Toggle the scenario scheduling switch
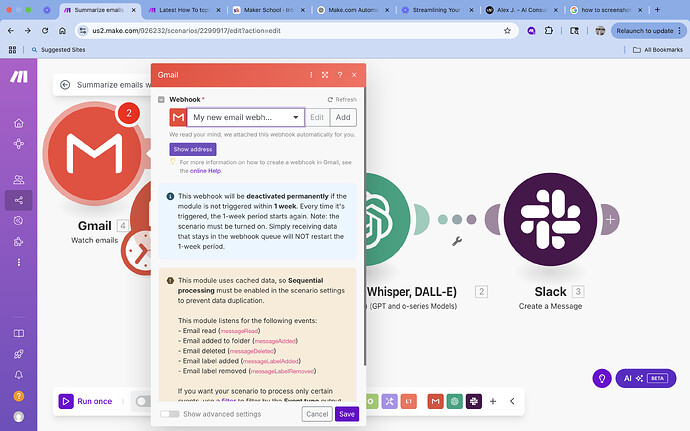 pos(143,401)
